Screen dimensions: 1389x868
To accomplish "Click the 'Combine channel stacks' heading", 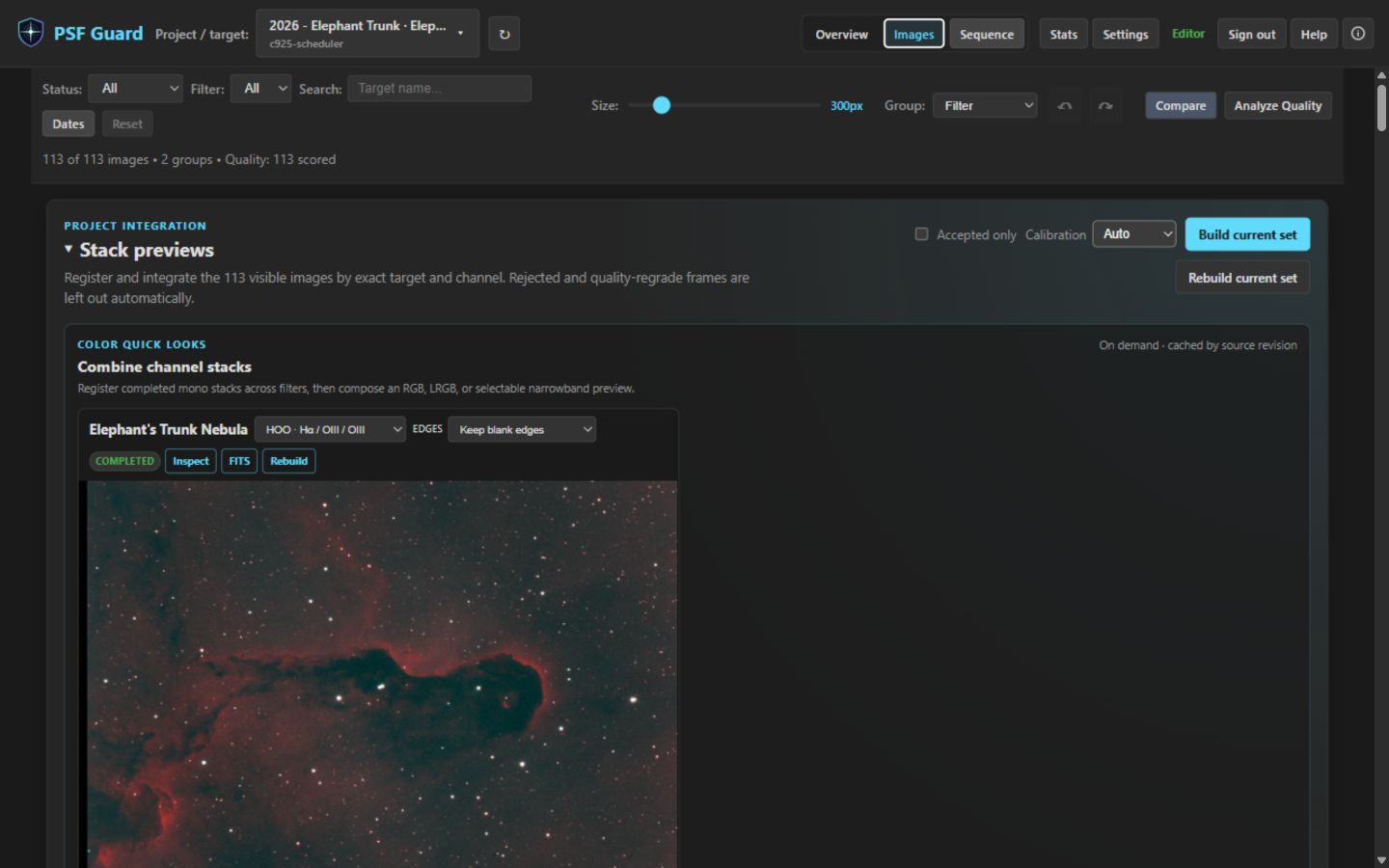I will (x=164, y=366).
